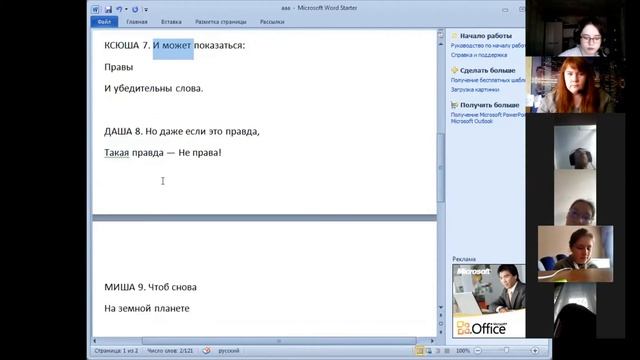Save the document with the floppy disk icon
The height and width of the screenshot is (360, 640).
[x=108, y=9]
